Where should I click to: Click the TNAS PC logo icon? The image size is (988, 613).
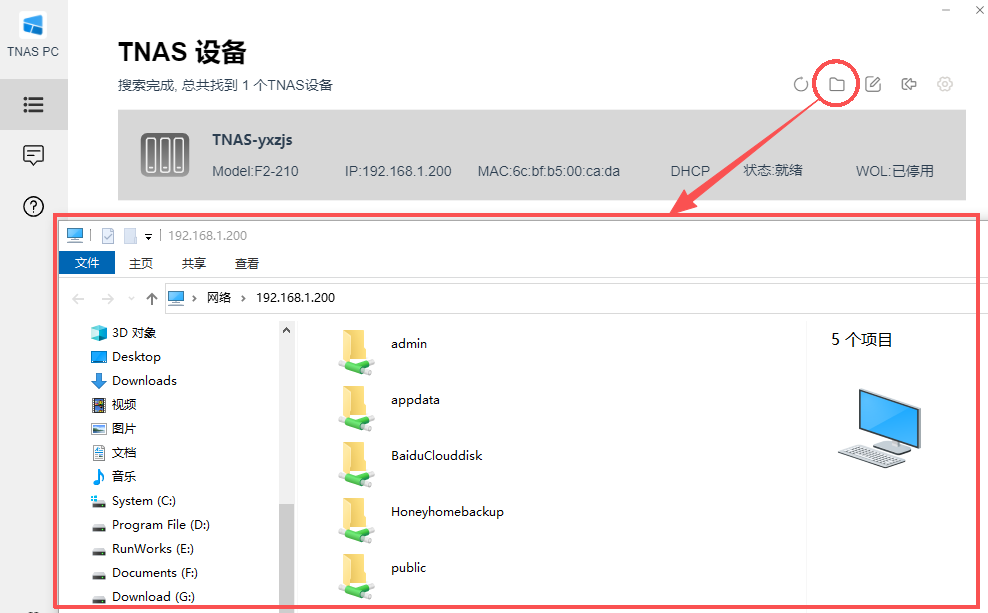click(33, 25)
